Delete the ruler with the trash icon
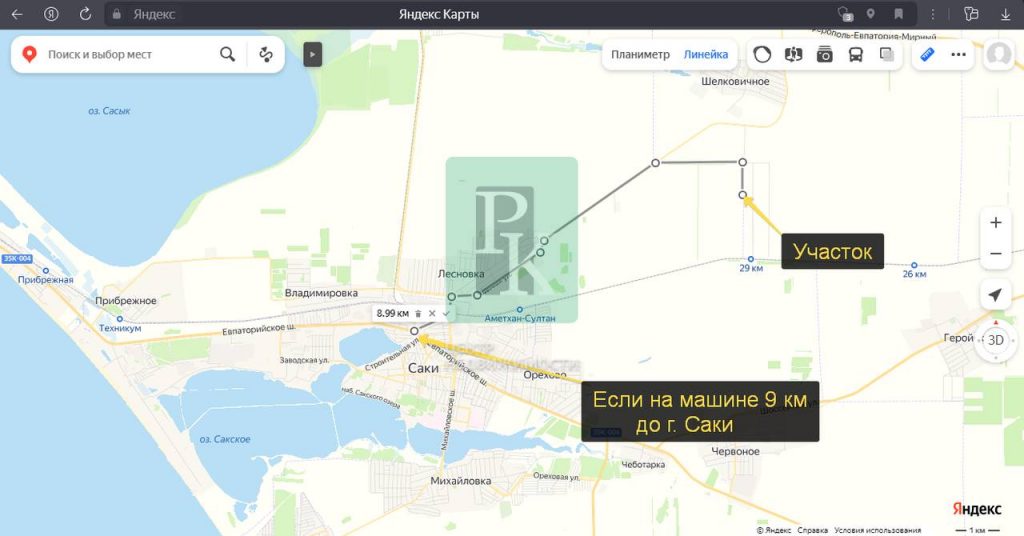 coord(418,314)
